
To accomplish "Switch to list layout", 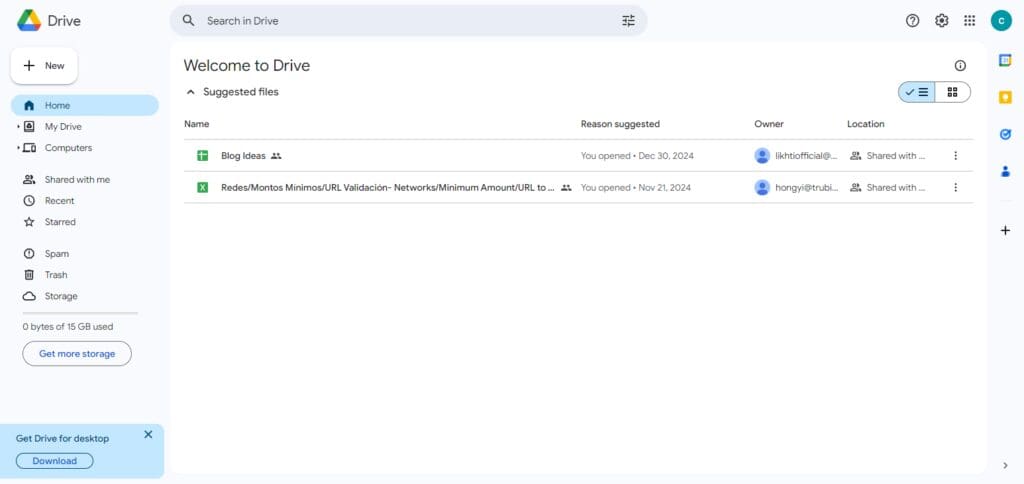I will pos(917,92).
